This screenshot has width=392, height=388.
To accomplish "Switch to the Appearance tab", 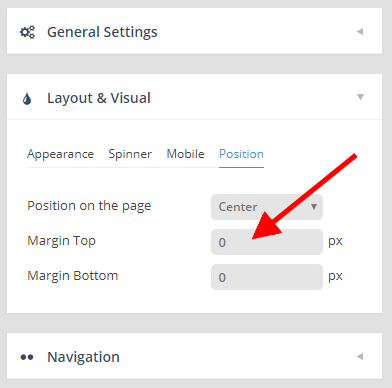I will [x=60, y=154].
